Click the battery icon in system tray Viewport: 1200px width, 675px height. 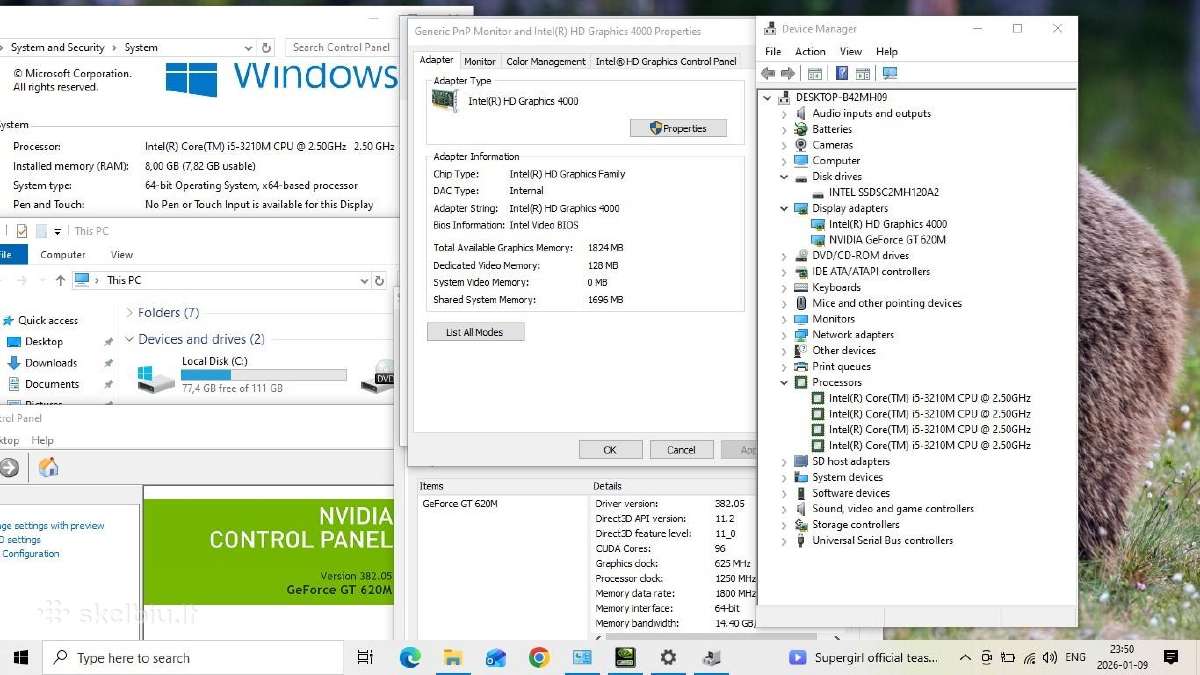pos(1007,657)
